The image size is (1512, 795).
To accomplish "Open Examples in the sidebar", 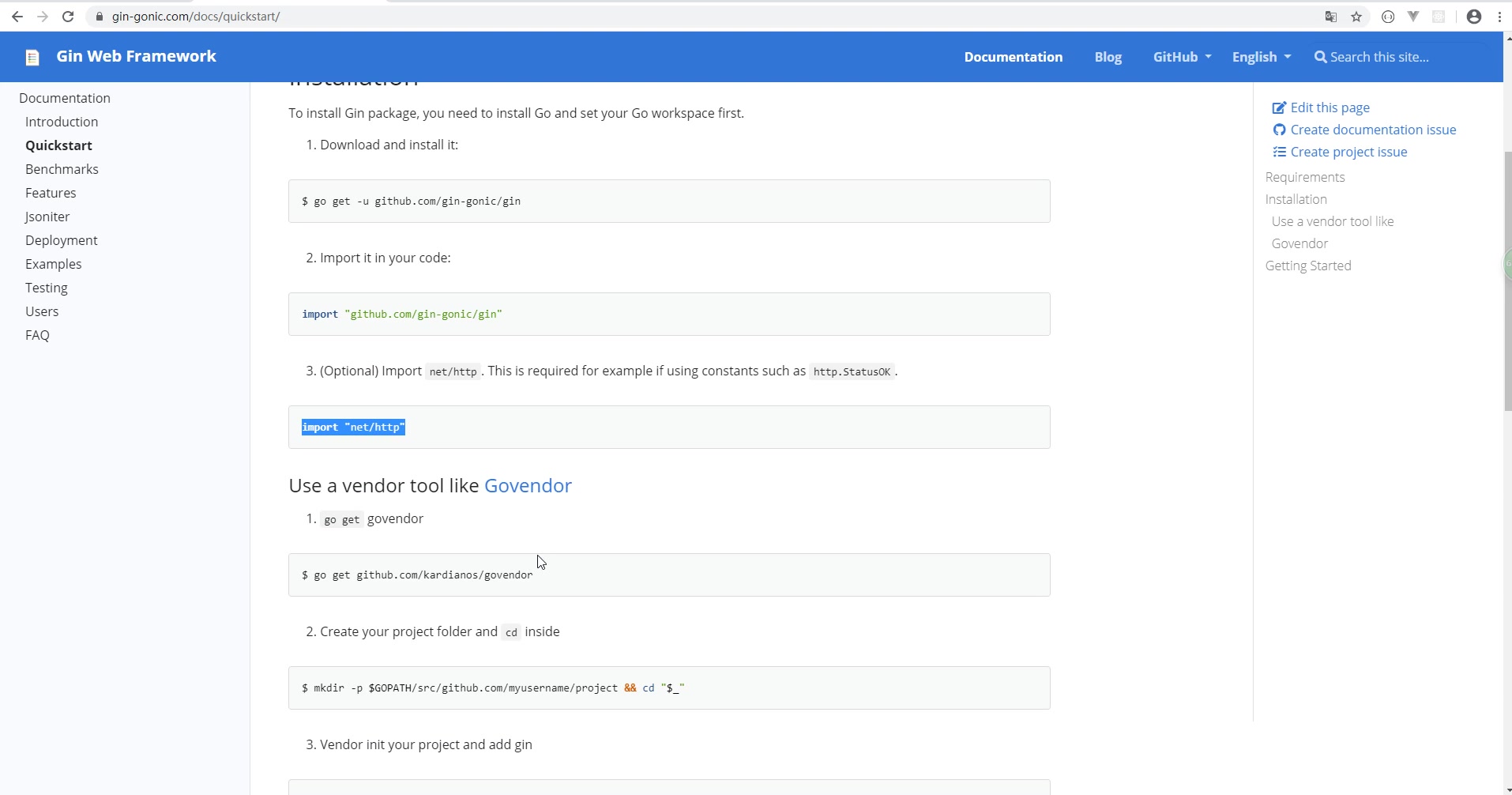I will (53, 264).
